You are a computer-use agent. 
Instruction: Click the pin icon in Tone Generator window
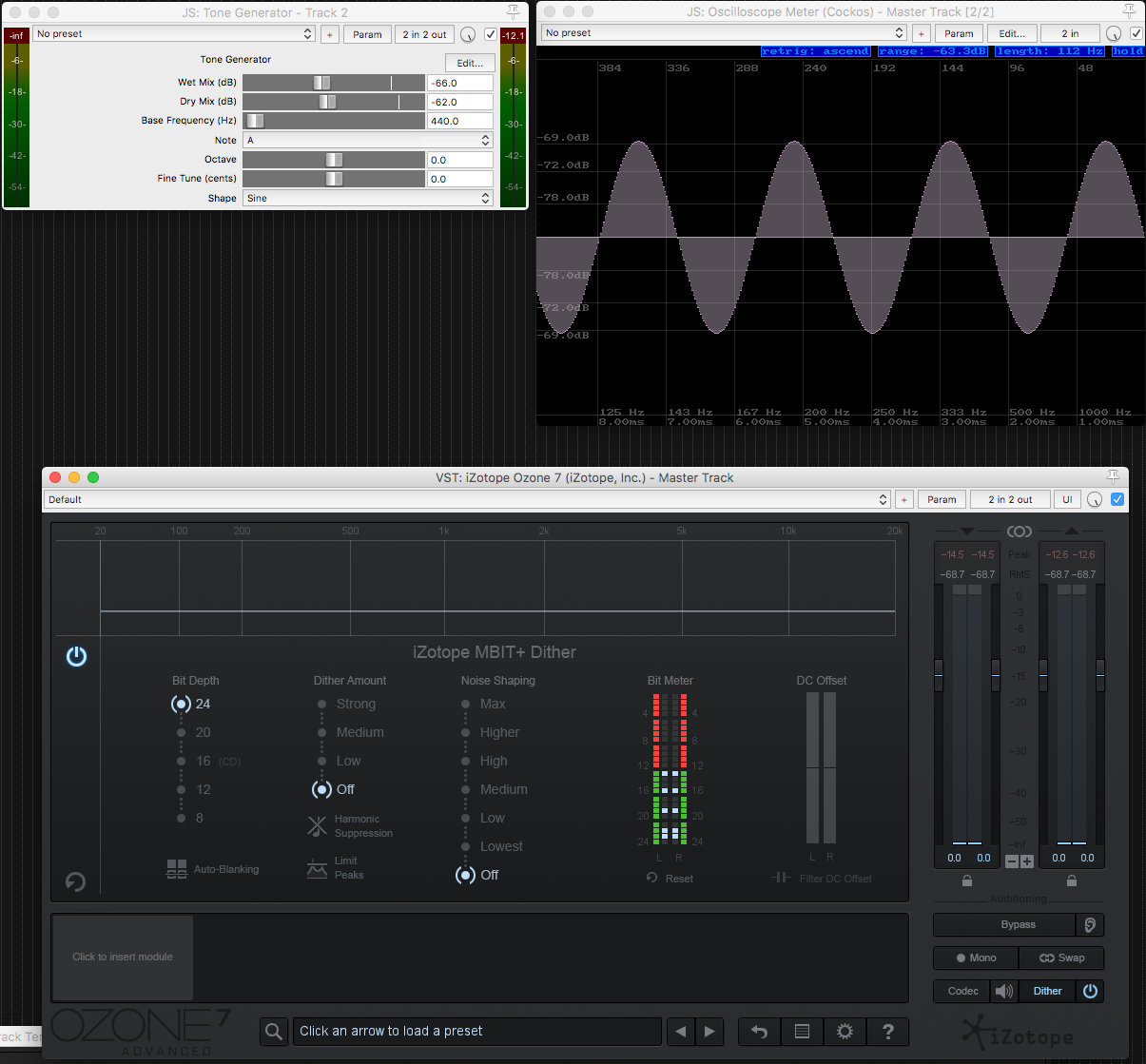click(x=513, y=12)
